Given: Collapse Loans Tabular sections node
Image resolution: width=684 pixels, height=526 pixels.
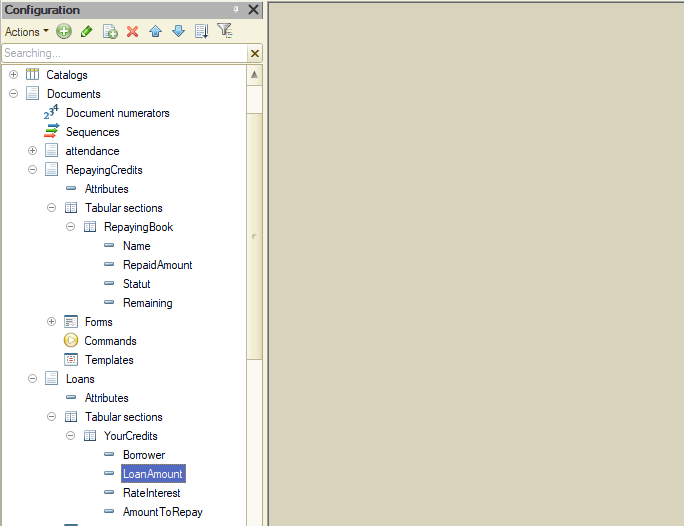Looking at the screenshot, I should tap(51, 417).
